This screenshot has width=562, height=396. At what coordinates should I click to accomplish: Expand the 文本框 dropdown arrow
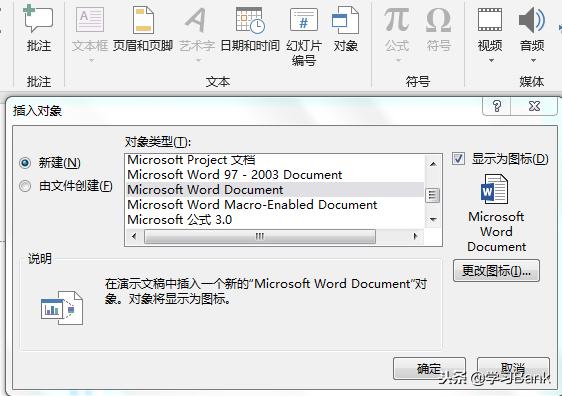tap(91, 60)
